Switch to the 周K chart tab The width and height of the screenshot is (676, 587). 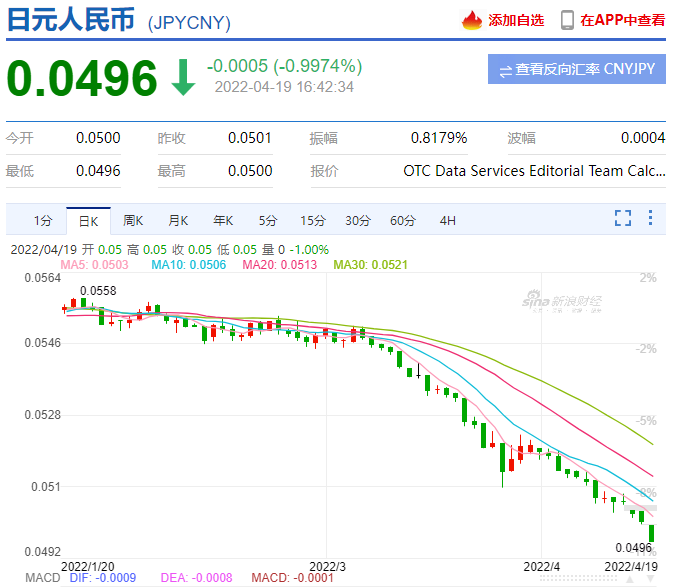133,221
